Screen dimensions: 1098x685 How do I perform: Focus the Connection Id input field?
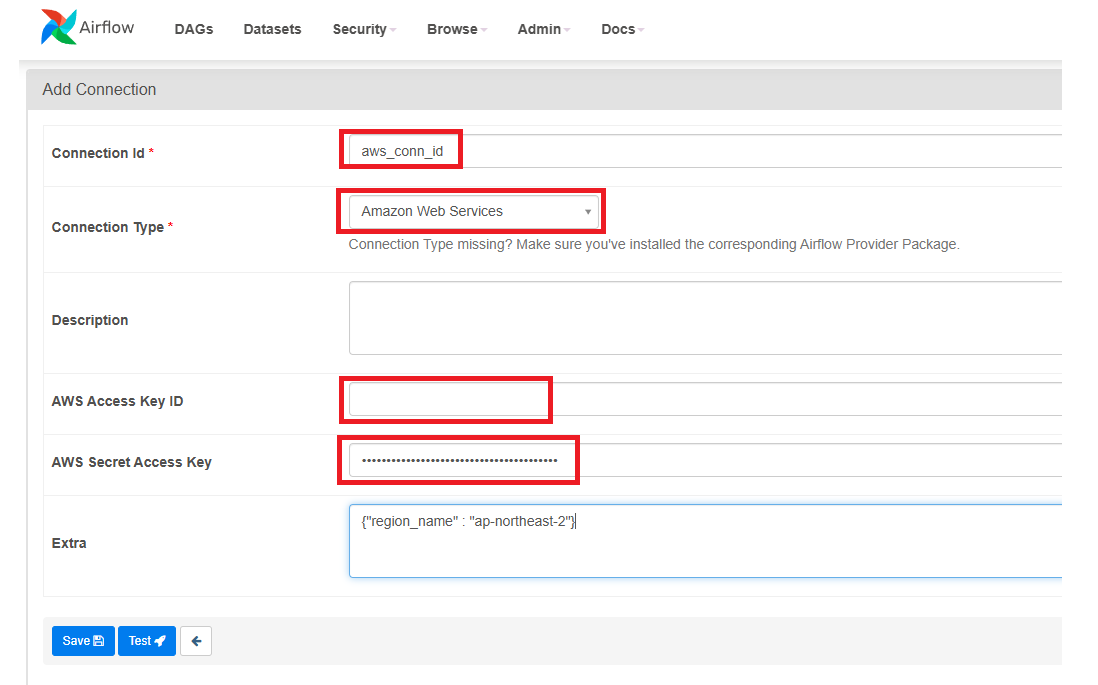pyautogui.click(x=705, y=151)
